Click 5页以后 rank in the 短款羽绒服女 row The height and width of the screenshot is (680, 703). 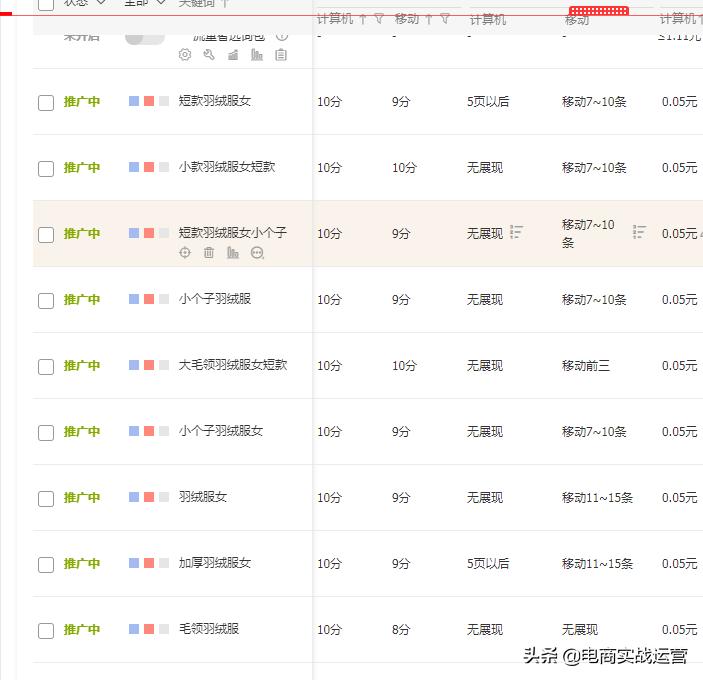488,102
